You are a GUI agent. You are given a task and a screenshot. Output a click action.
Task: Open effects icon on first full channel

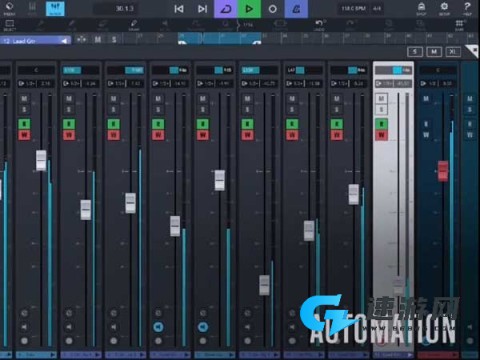24,313
